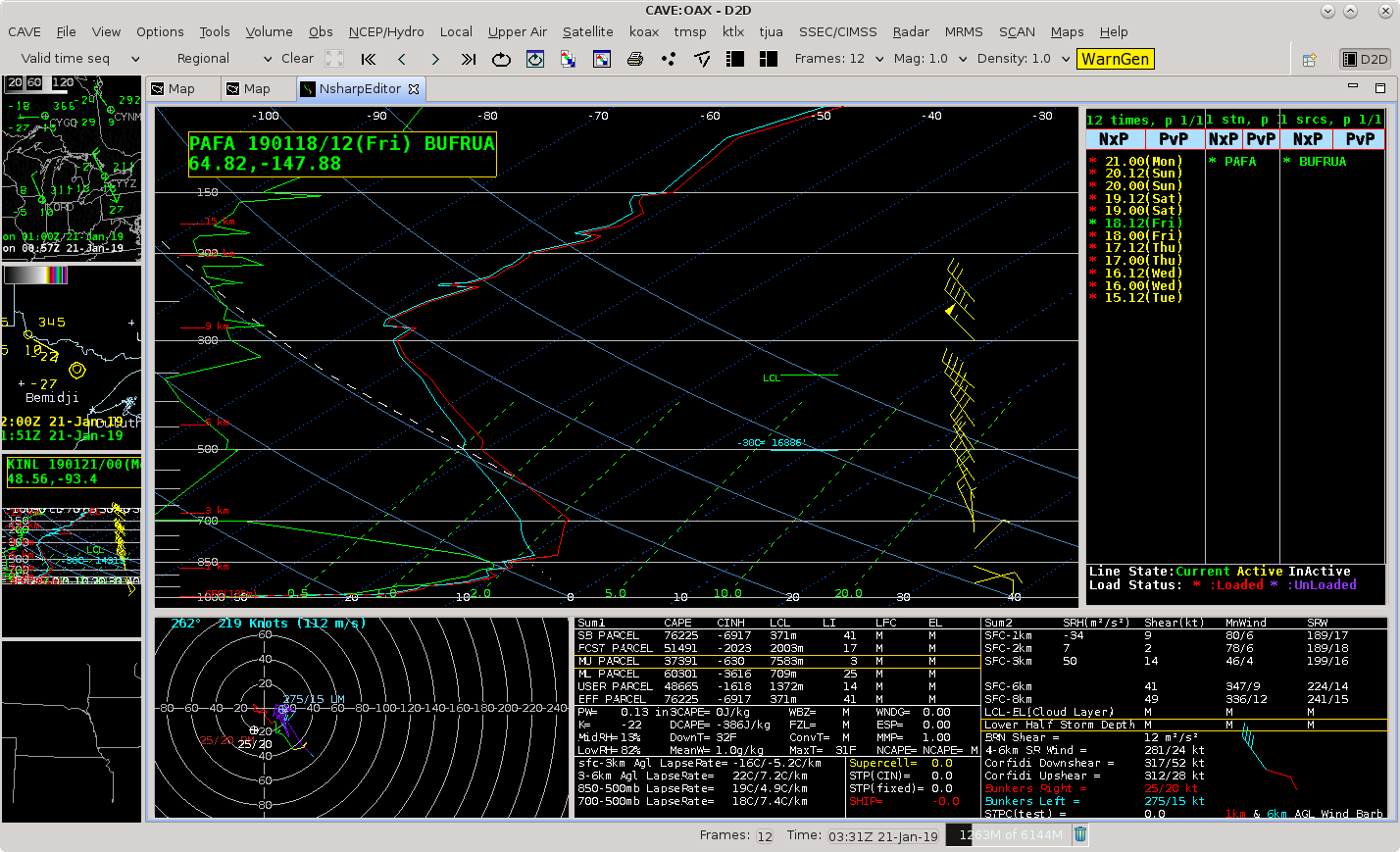Open the CAVE menu
The width and height of the screenshot is (1400, 852).
[x=25, y=31]
